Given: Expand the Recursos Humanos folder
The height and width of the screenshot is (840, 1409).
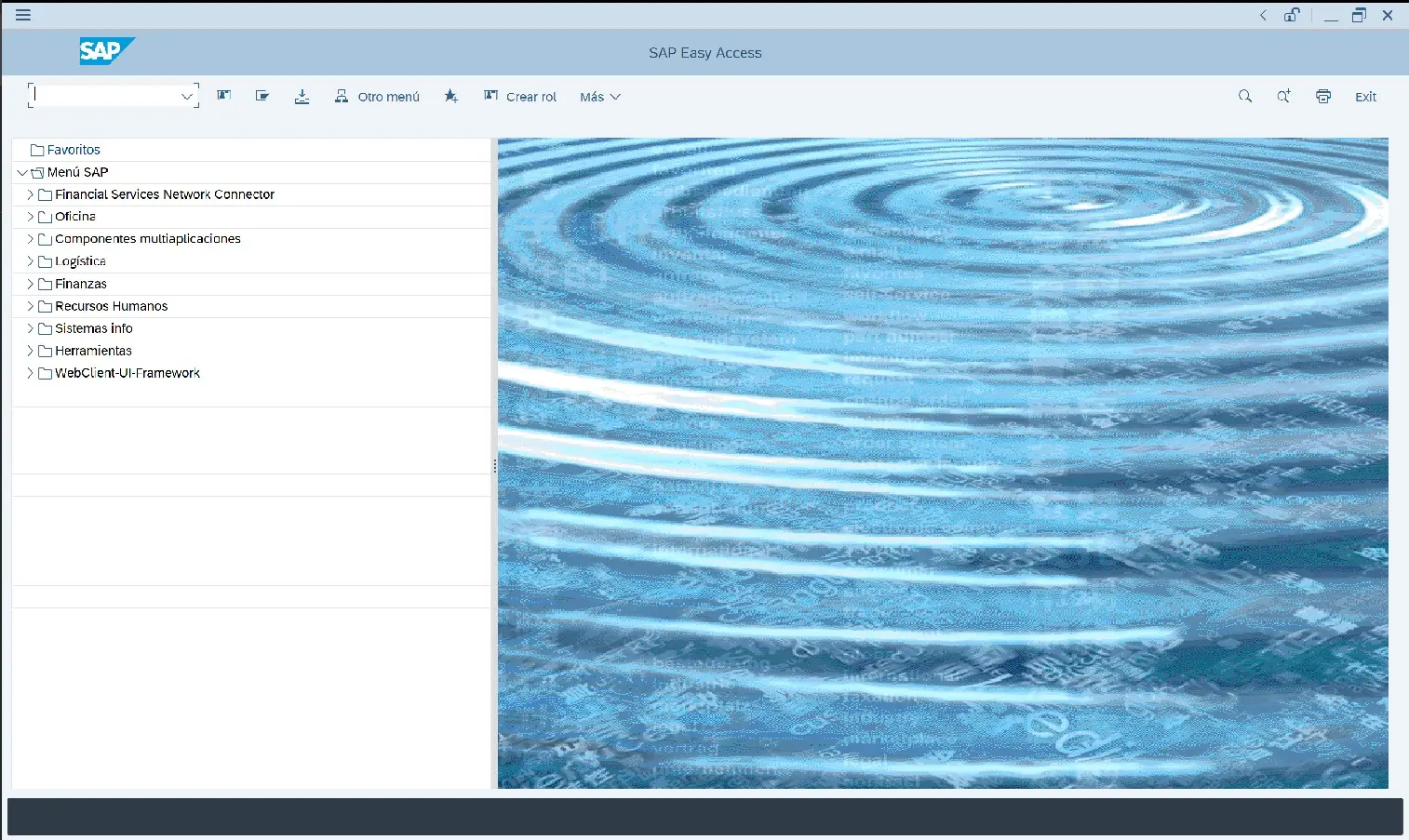Looking at the screenshot, I should pyautogui.click(x=30, y=306).
